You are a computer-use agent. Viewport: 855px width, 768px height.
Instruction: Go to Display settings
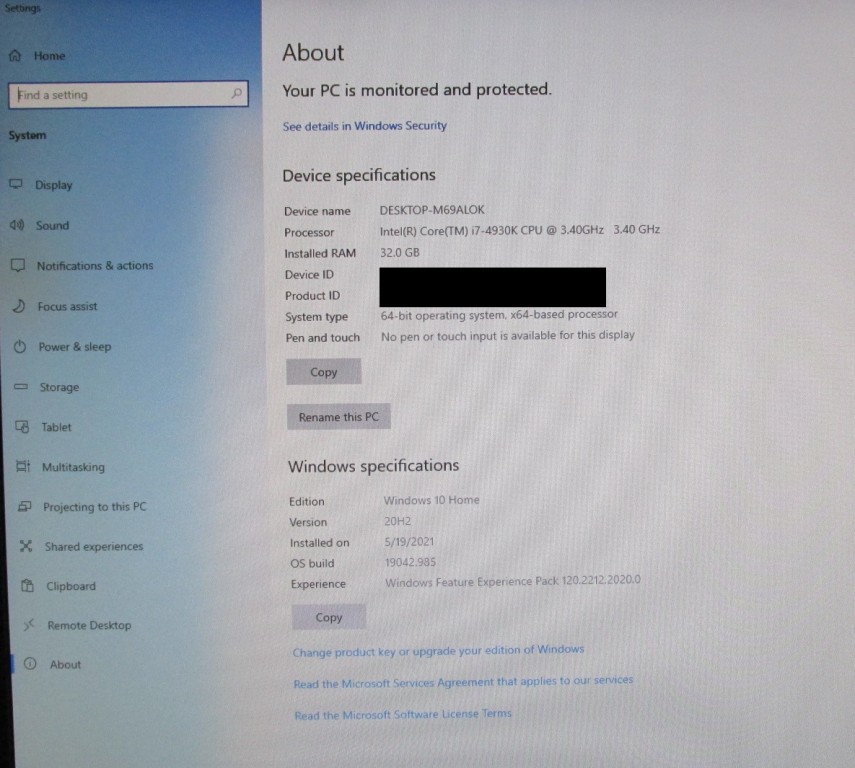(x=53, y=185)
